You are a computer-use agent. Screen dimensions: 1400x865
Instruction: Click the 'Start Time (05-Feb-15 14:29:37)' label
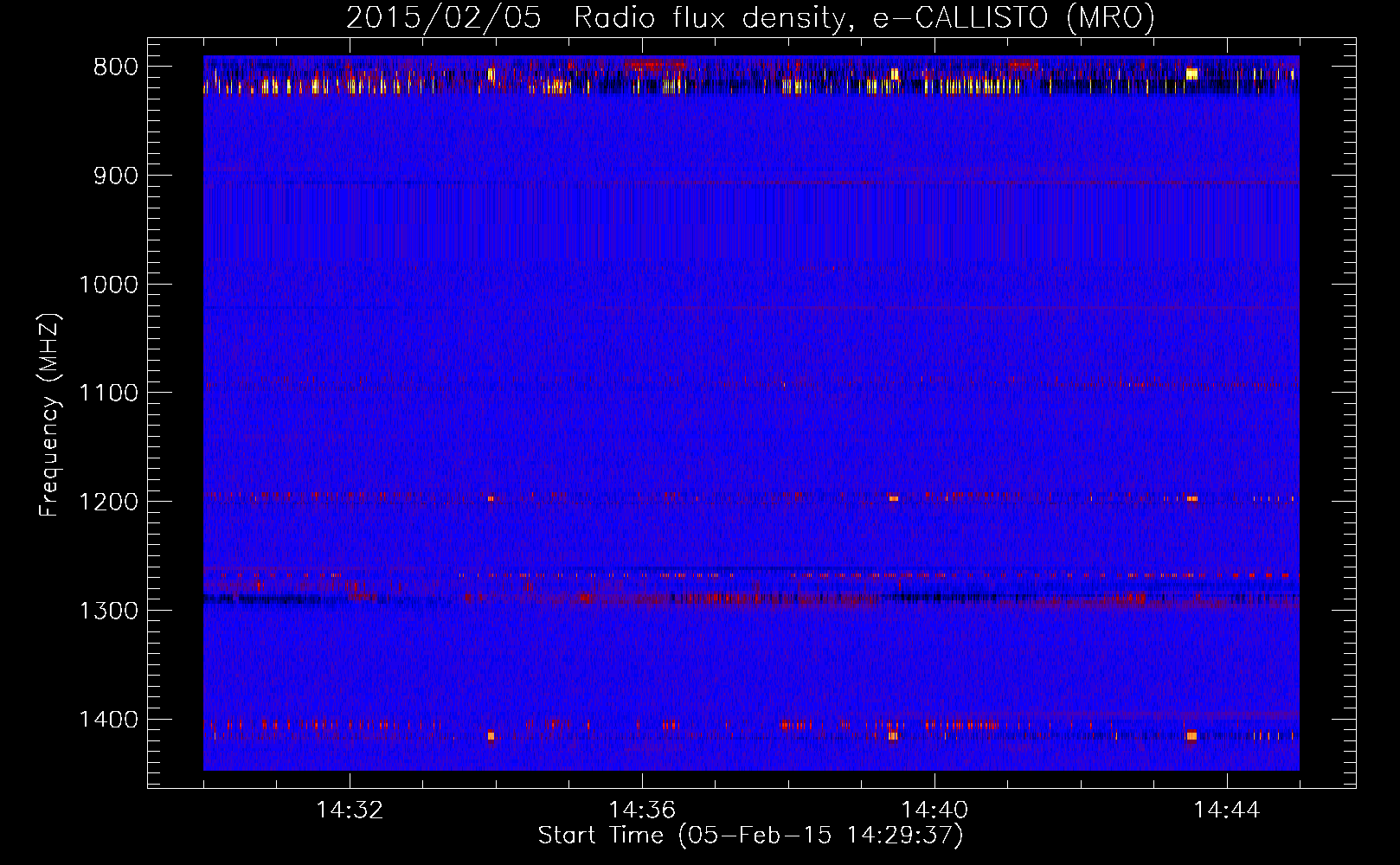(750, 836)
